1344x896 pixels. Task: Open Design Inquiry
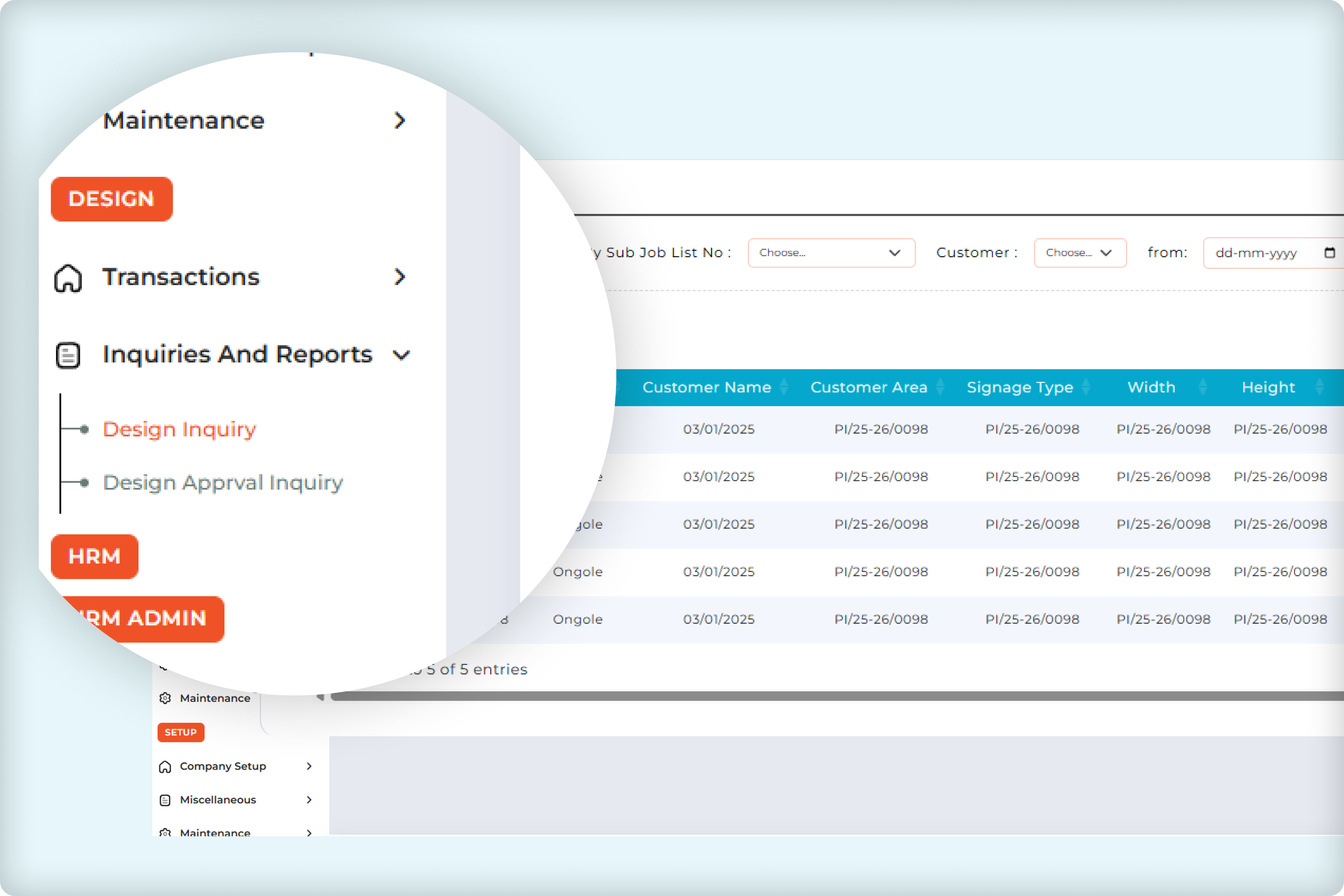[x=179, y=430]
